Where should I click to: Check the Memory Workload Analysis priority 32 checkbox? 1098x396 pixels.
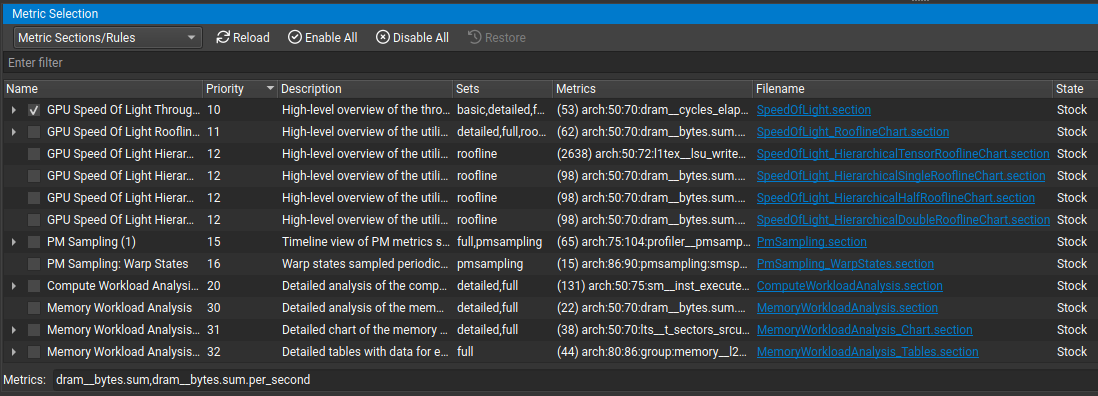point(34,352)
